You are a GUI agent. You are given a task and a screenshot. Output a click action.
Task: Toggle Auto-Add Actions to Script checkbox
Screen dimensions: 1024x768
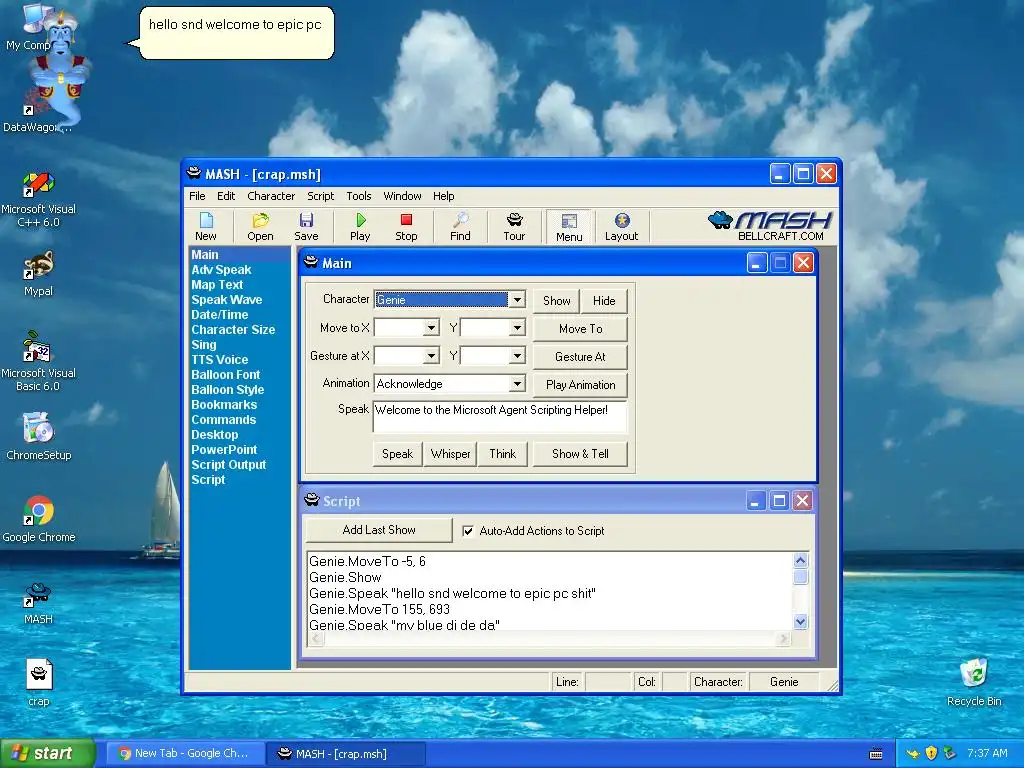(x=468, y=531)
